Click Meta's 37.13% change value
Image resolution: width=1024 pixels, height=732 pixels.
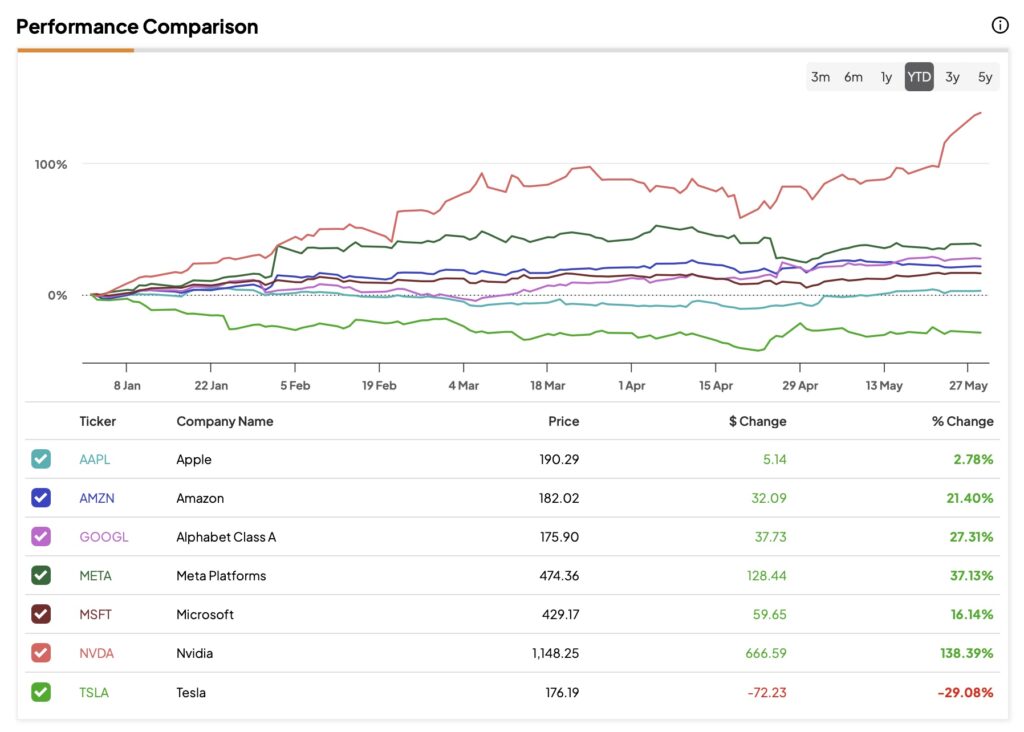click(x=971, y=576)
